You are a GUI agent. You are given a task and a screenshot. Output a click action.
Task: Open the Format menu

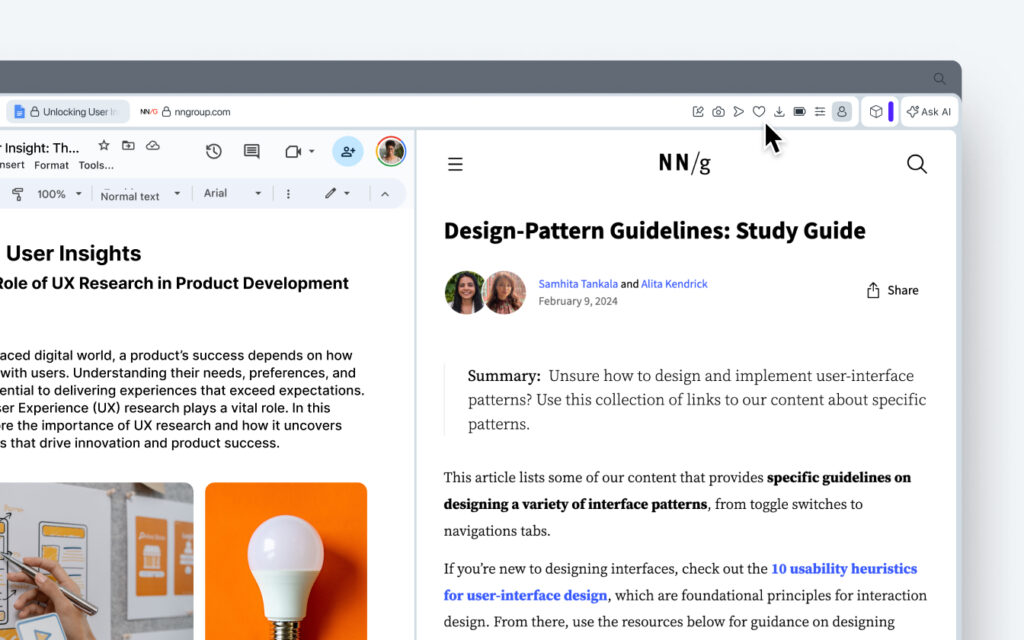pos(52,165)
